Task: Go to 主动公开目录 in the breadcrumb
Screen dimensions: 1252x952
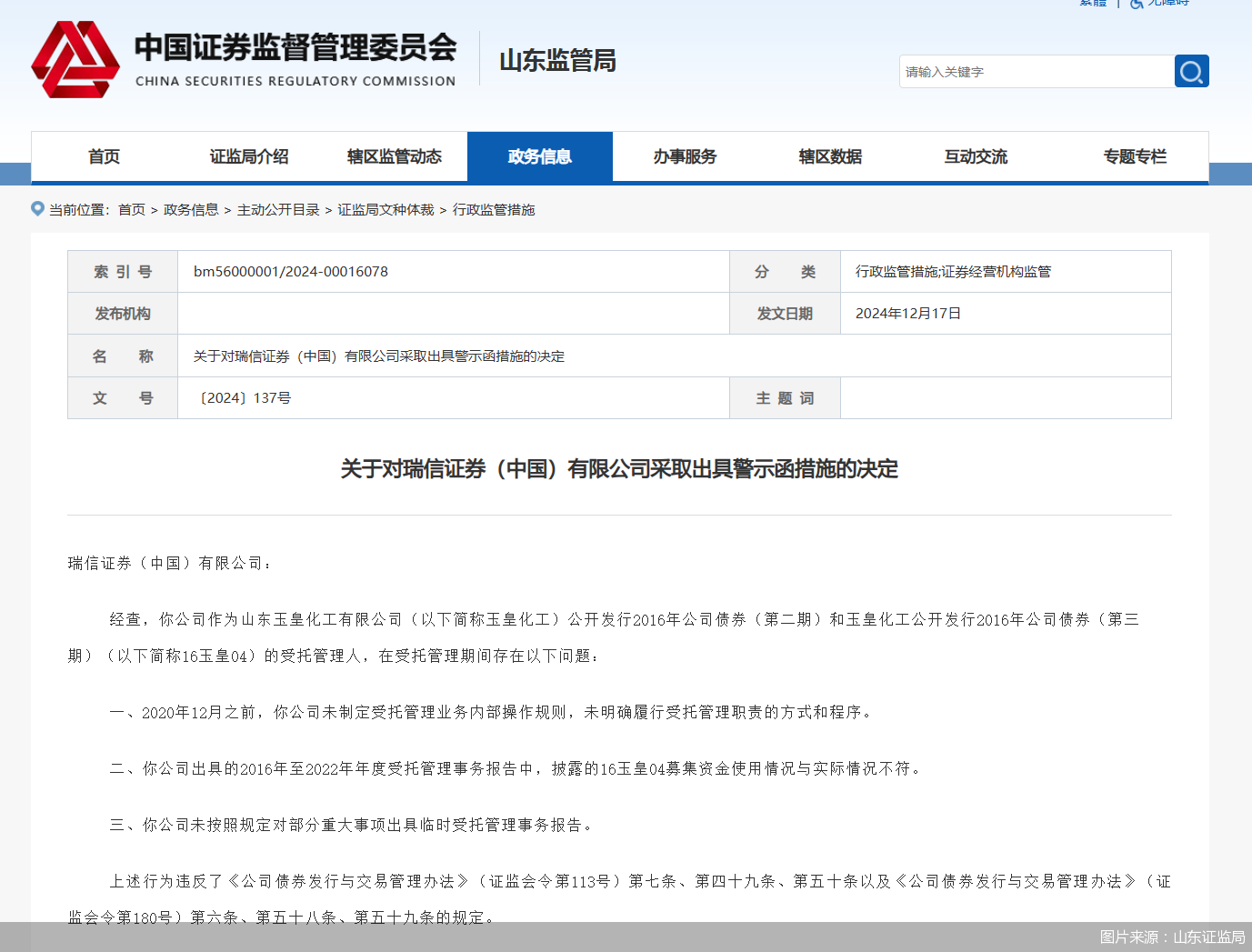Action: (x=278, y=210)
